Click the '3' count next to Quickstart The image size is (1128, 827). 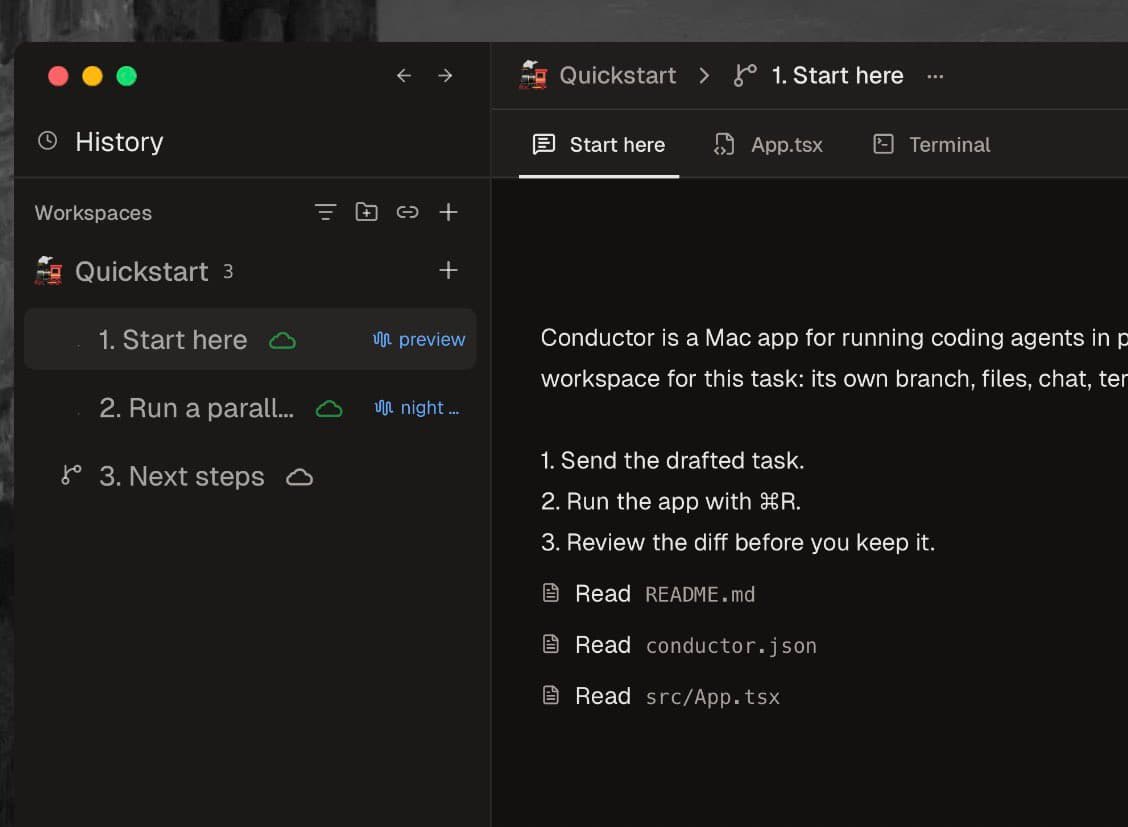228,272
